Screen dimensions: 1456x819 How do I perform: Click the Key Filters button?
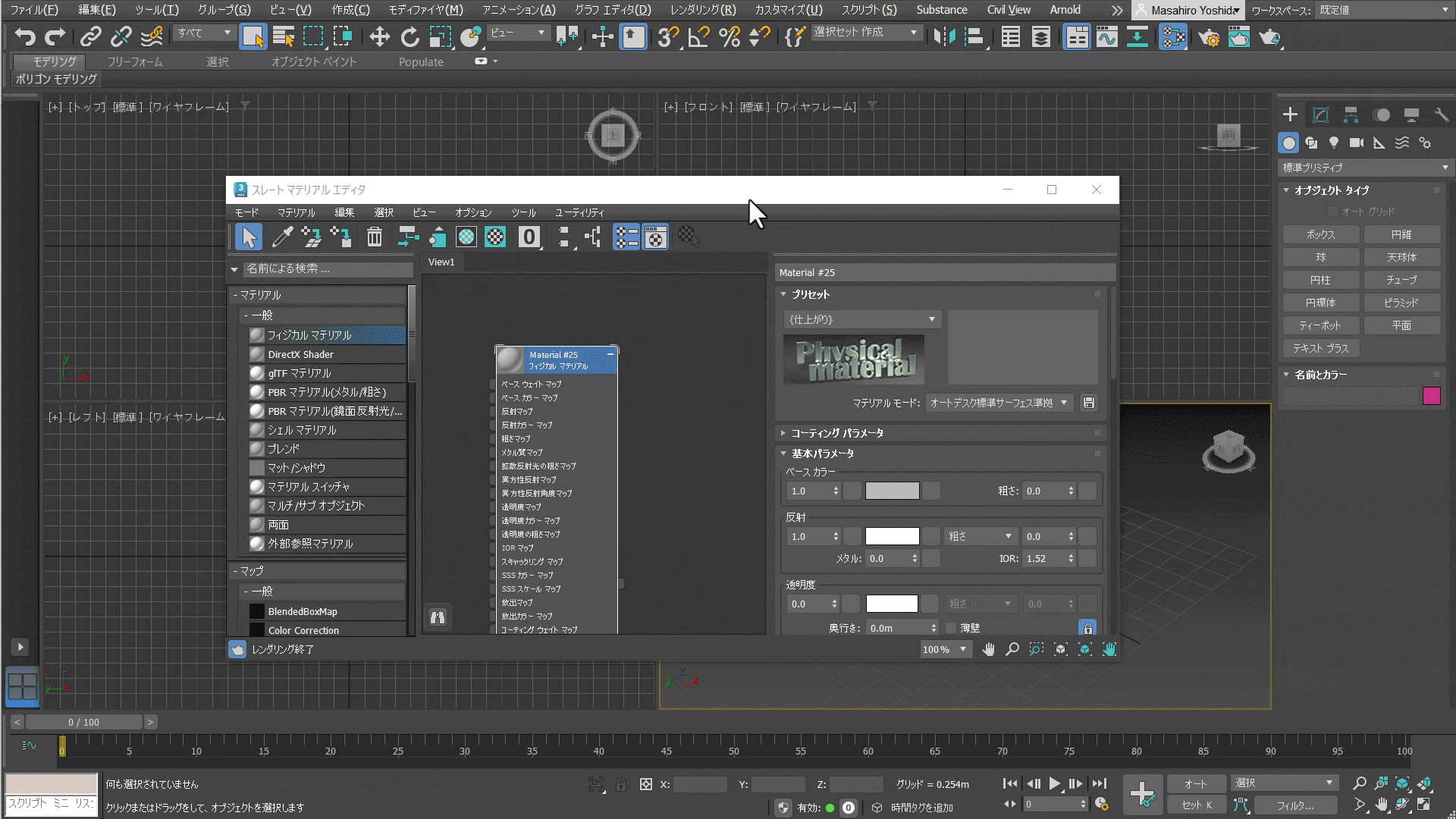tap(1295, 805)
